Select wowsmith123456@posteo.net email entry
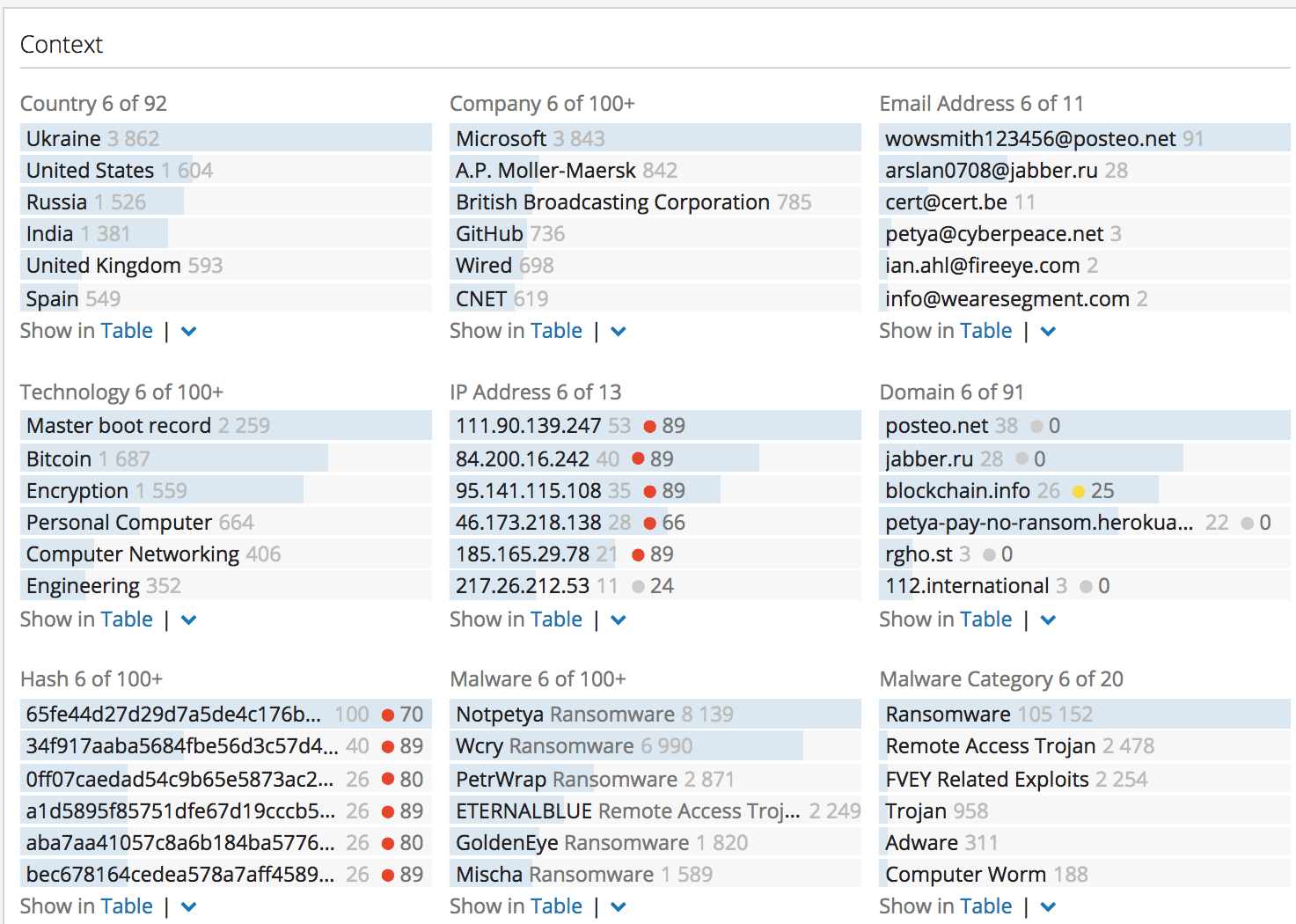This screenshot has height=924, width=1296. pos(1085,138)
